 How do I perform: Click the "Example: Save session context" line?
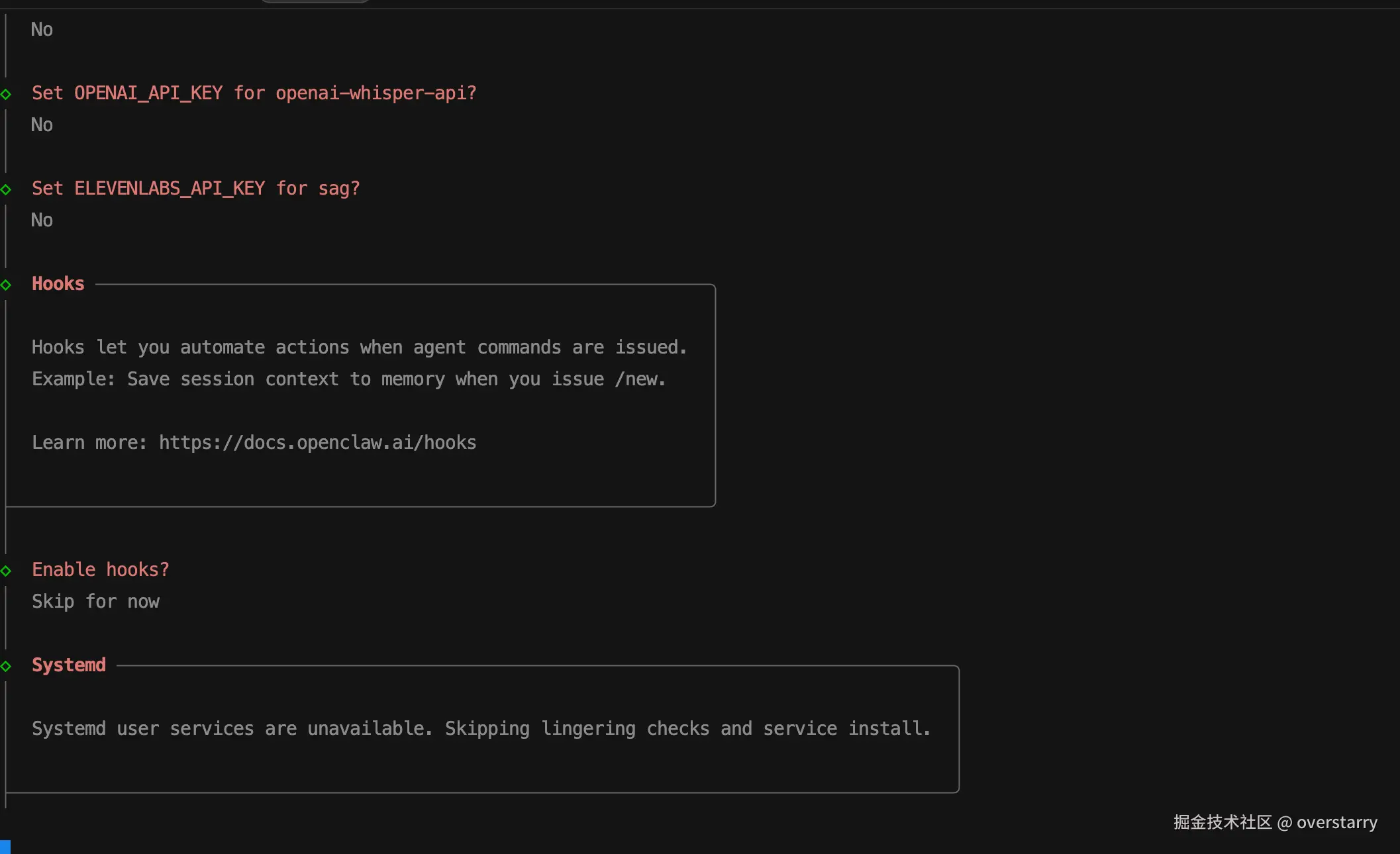pyautogui.click(x=349, y=379)
